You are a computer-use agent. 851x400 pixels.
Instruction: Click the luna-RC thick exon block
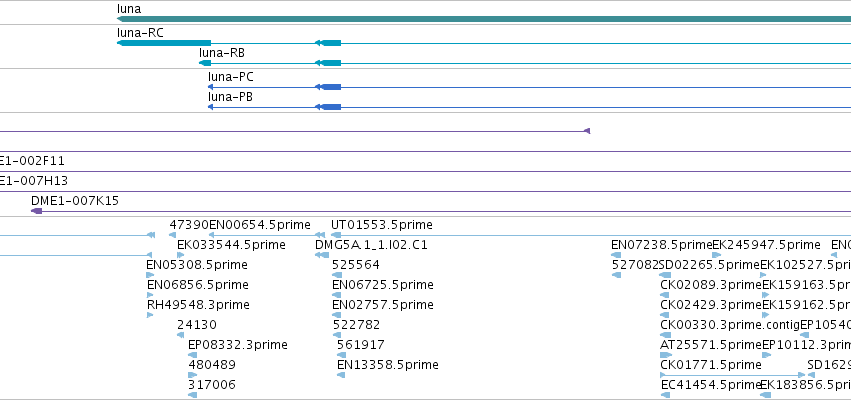click(164, 43)
